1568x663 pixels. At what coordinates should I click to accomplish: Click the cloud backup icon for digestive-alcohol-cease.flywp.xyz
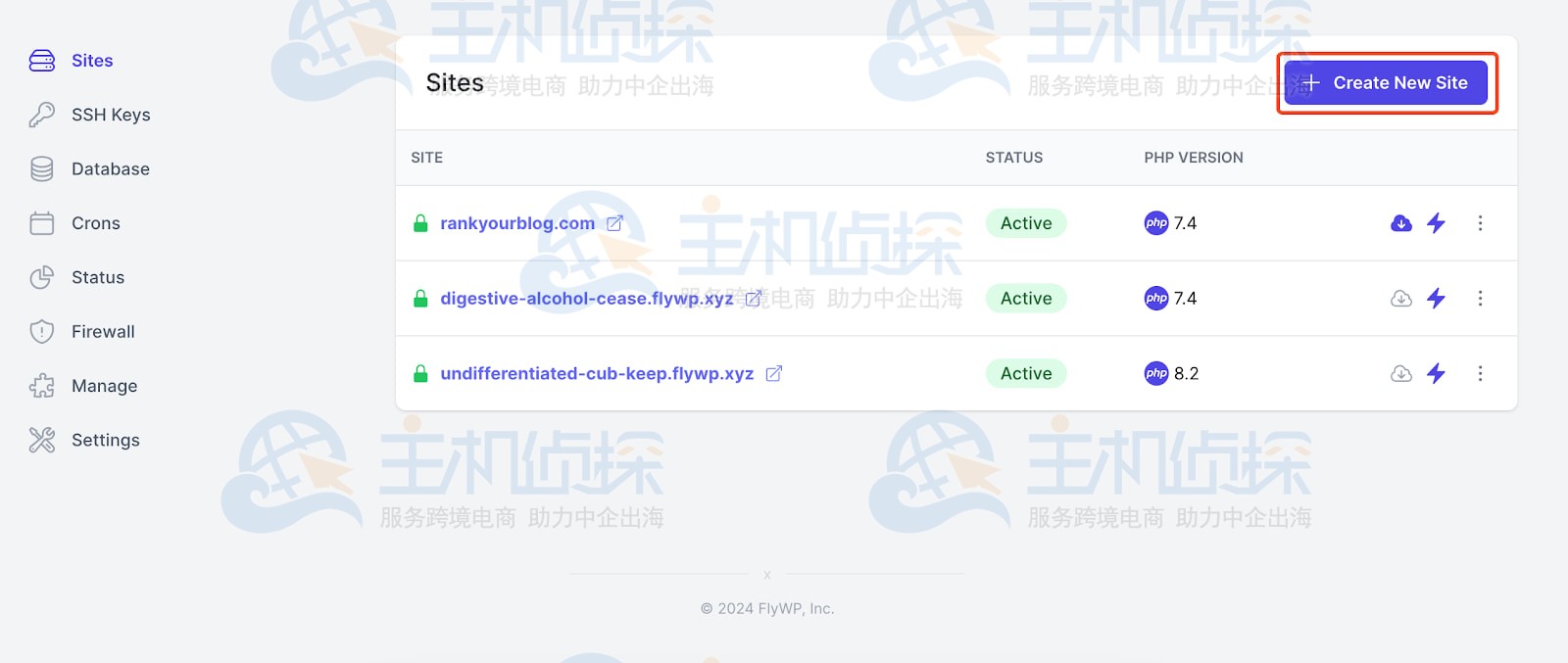point(1401,299)
